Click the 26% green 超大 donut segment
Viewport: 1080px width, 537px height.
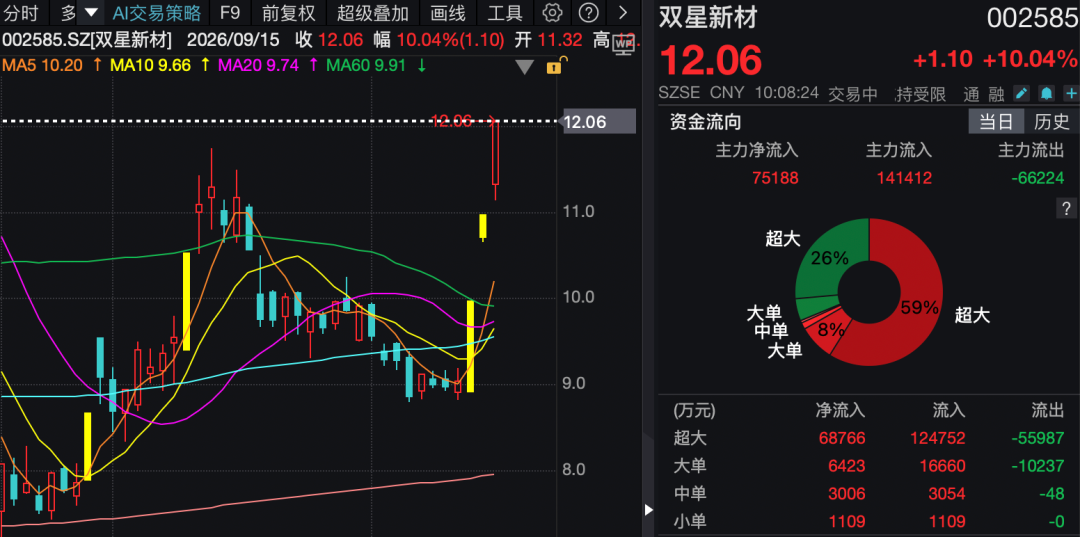[829, 260]
